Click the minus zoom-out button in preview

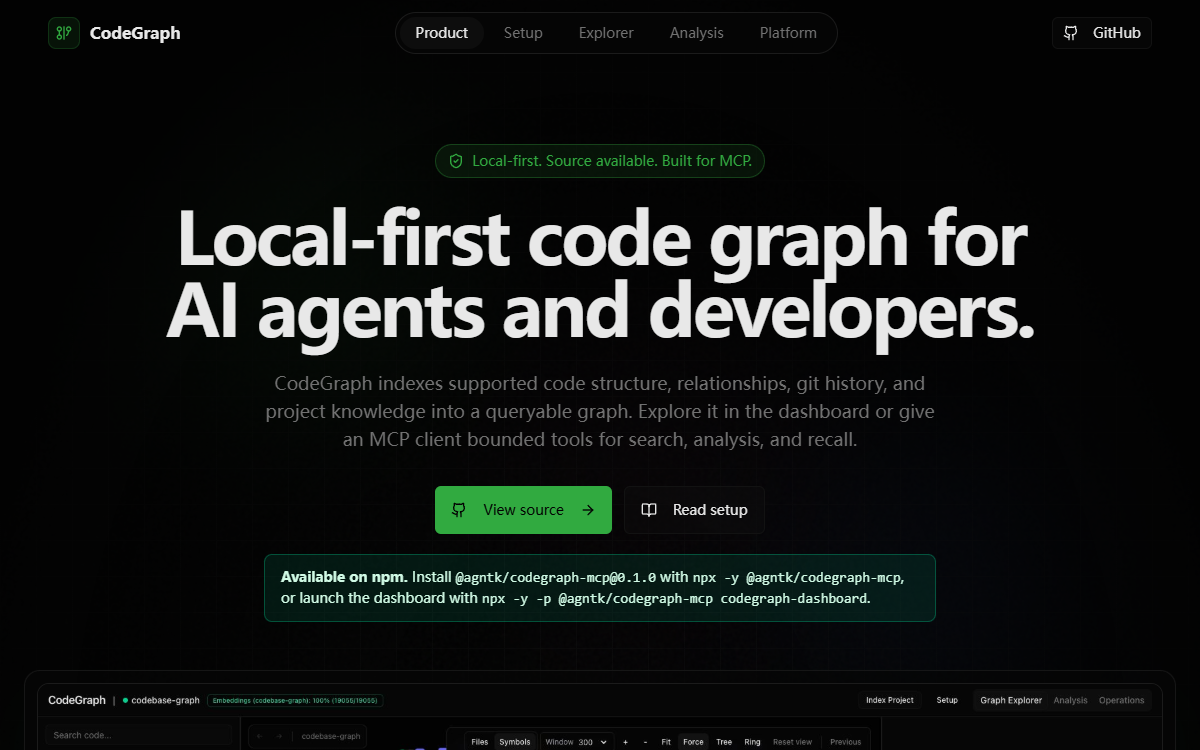pyautogui.click(x=645, y=742)
